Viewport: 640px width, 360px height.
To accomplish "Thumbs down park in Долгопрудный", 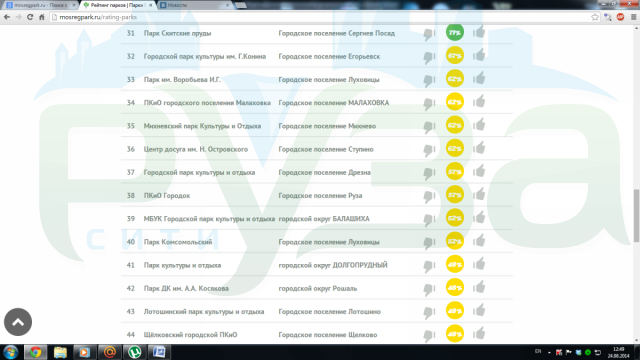I will [429, 267].
